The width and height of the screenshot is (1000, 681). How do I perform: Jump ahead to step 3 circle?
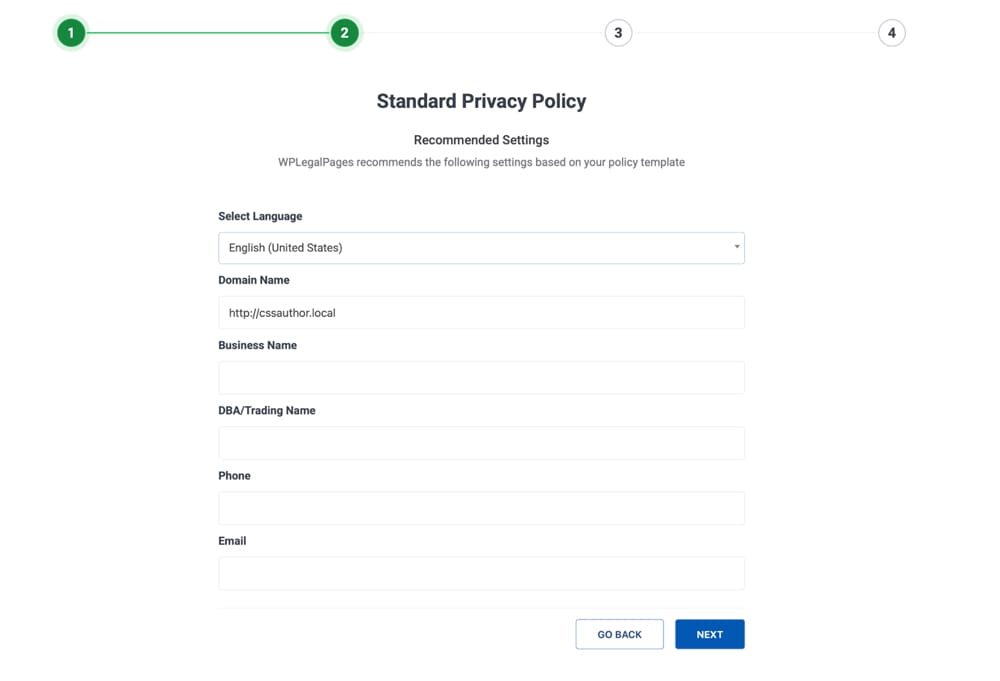coord(617,31)
